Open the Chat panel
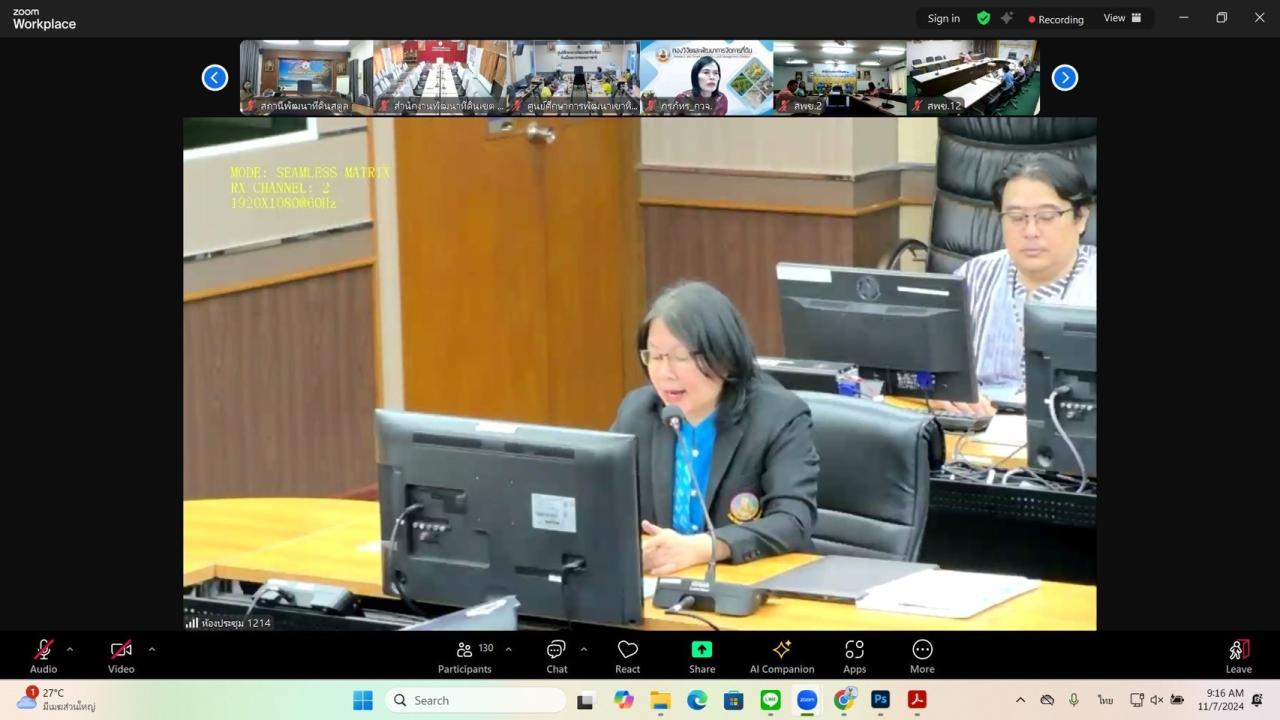Image resolution: width=1280 pixels, height=720 pixels. point(557,656)
